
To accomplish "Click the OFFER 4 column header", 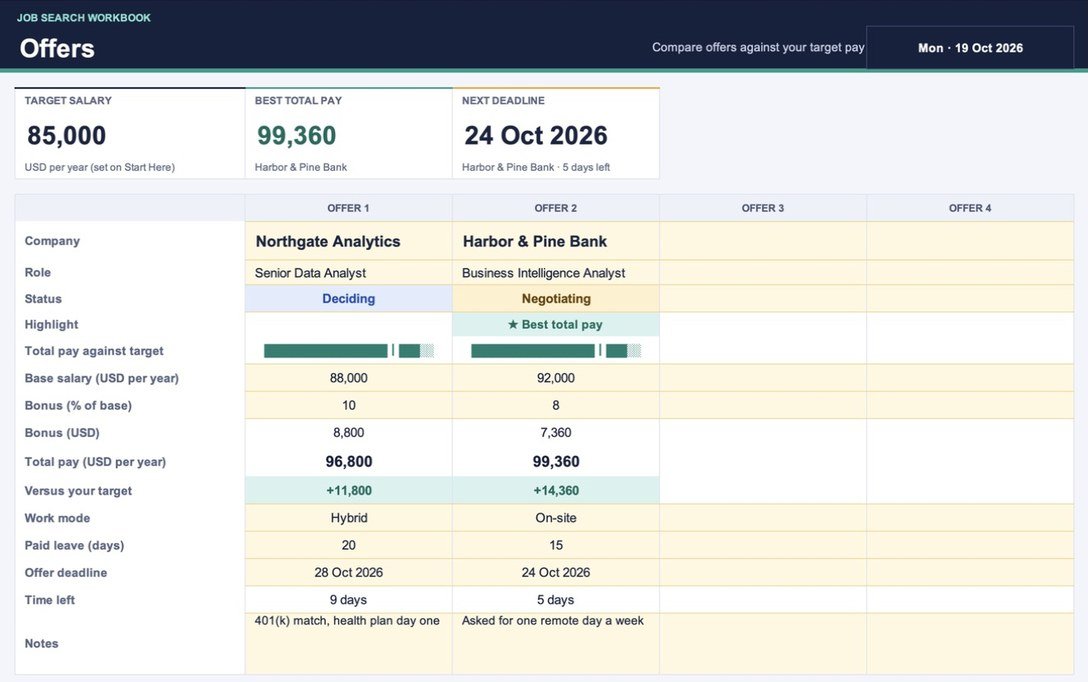I will pyautogui.click(x=970, y=208).
